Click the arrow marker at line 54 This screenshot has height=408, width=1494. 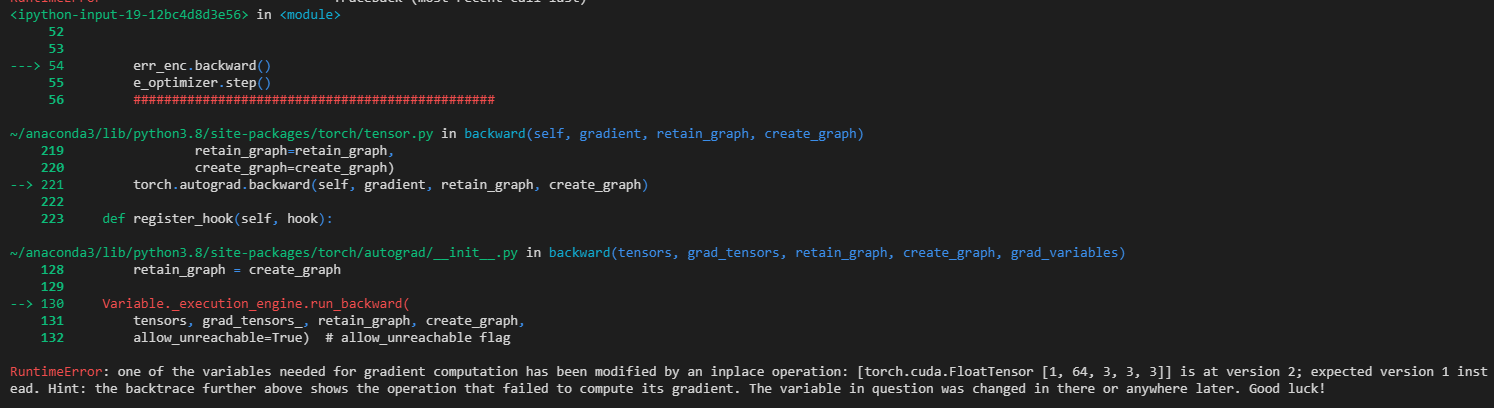pyautogui.click(x=24, y=66)
